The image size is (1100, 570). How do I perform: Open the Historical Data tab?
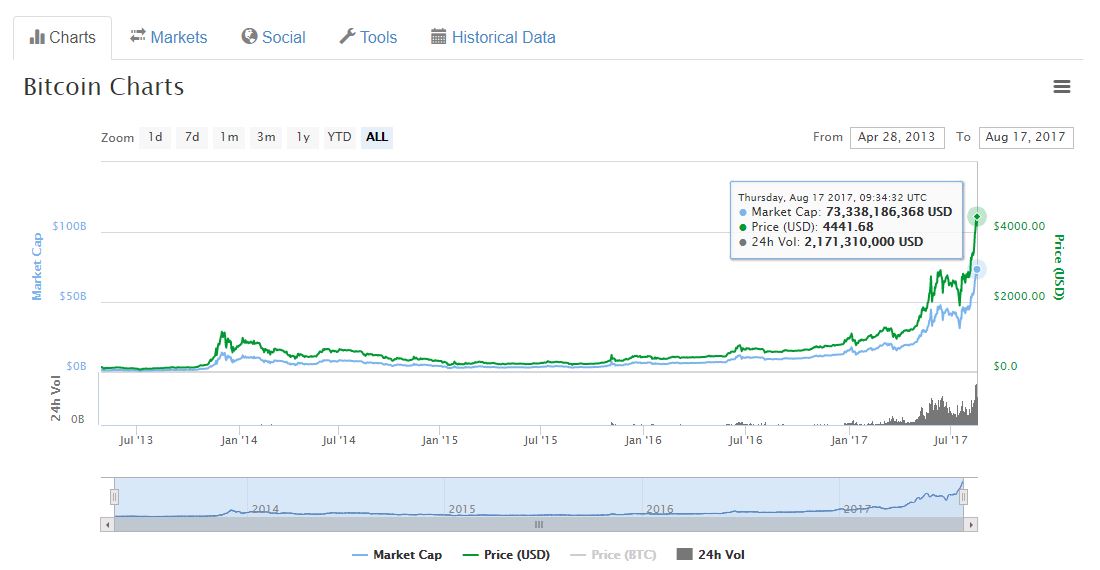493,37
